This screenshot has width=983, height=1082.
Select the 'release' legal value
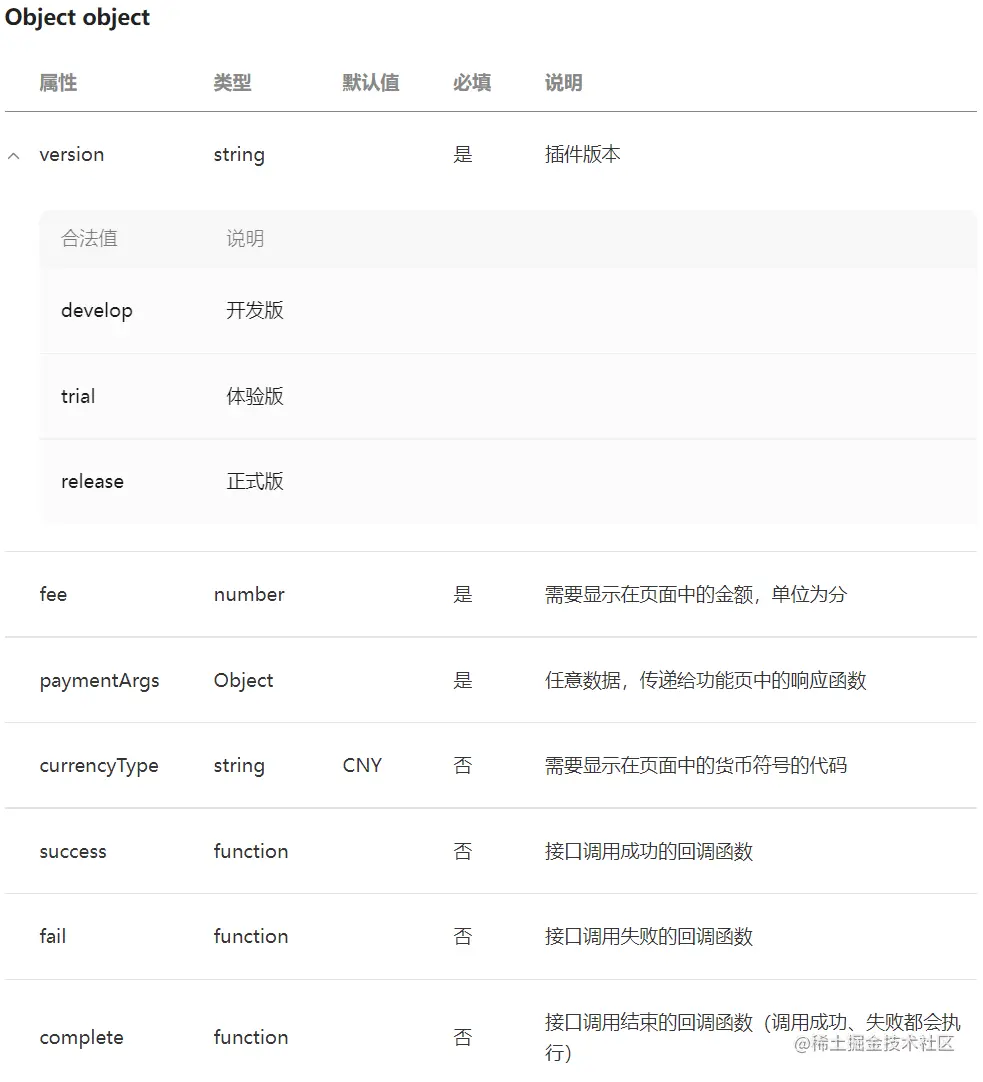(x=92, y=482)
